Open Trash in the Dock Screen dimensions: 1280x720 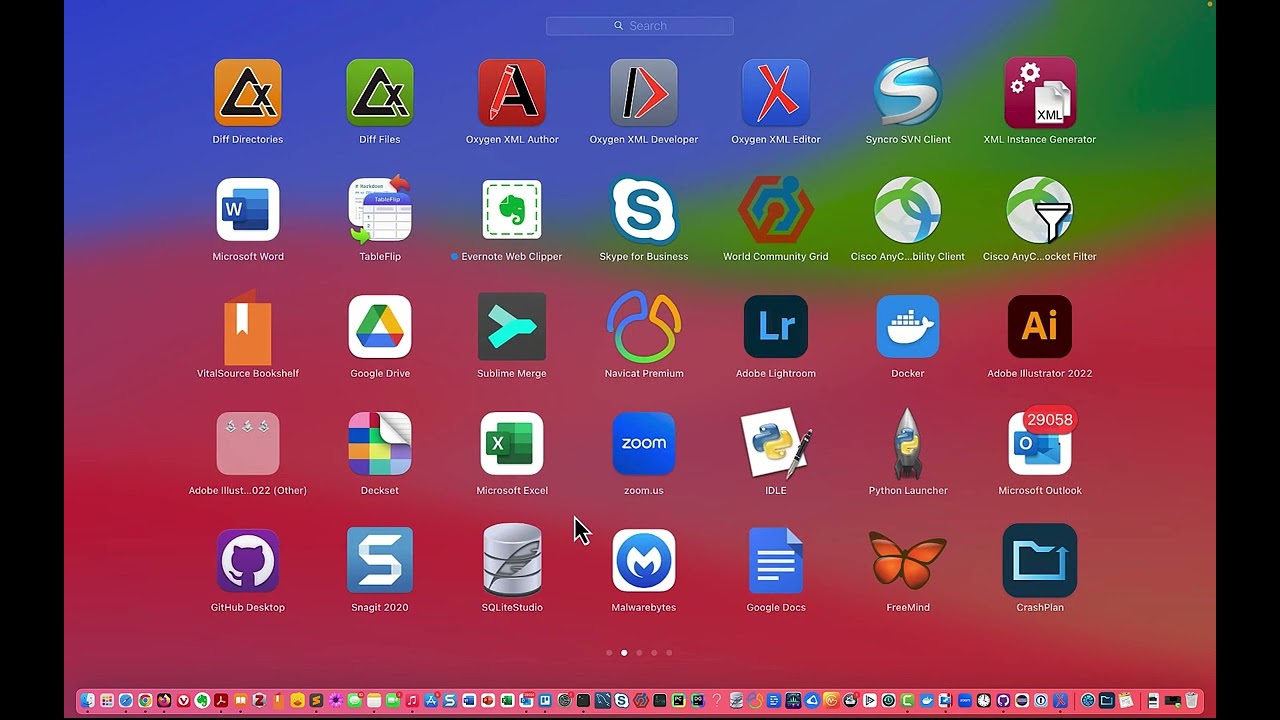point(1192,701)
